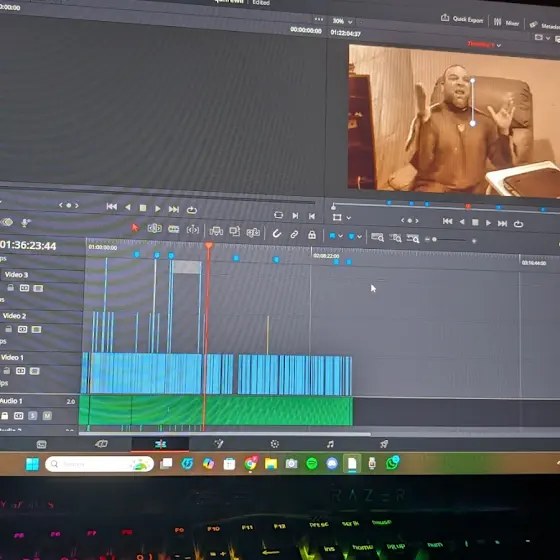Disable the Video 3 track
Image resolution: width=560 pixels, height=560 pixels.
click(x=38, y=288)
